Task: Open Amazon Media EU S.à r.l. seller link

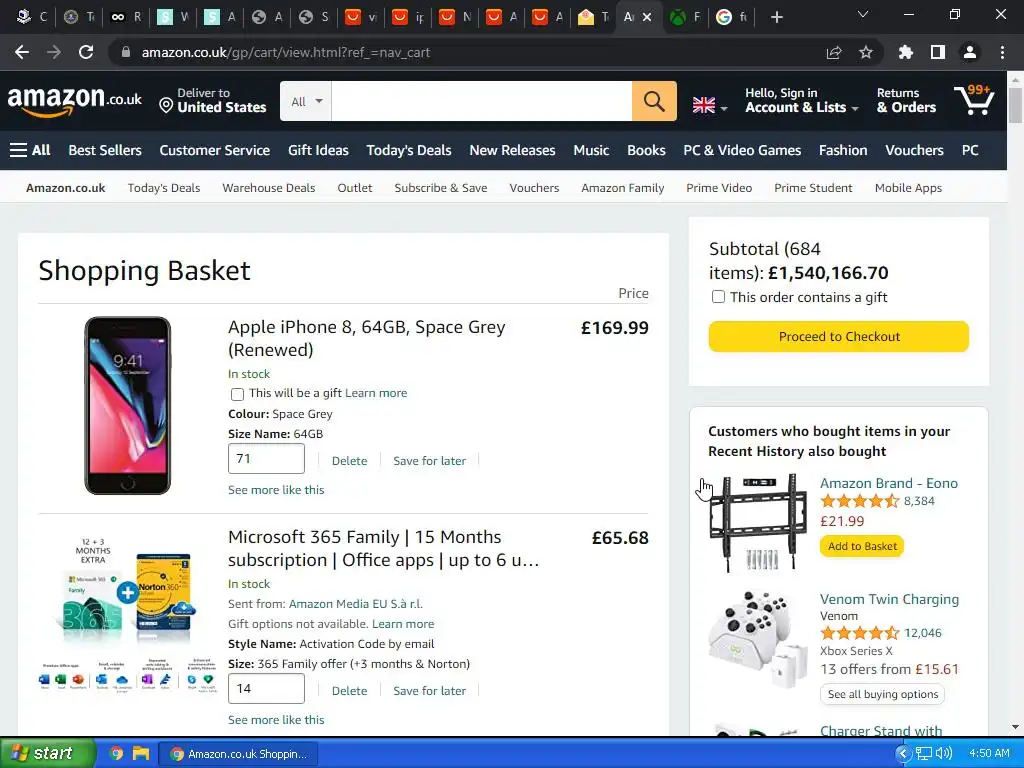Action: [355, 604]
